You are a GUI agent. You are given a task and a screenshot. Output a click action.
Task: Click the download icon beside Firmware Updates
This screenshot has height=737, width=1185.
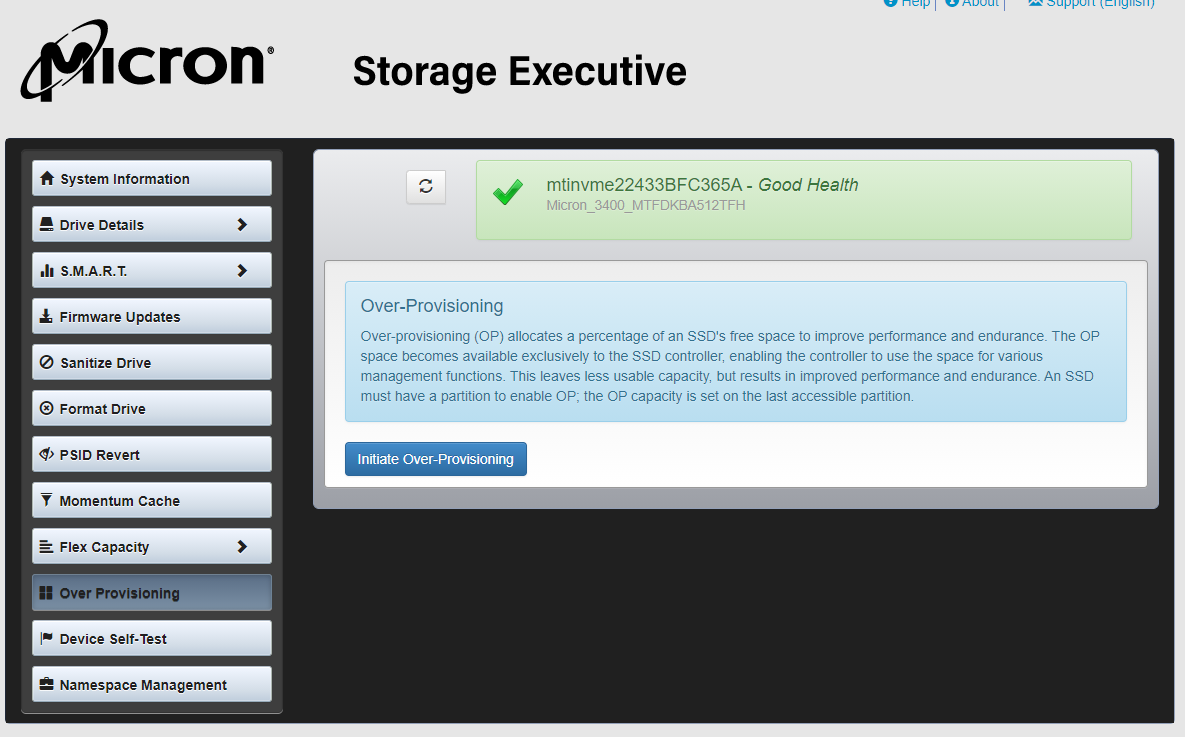coord(46,317)
